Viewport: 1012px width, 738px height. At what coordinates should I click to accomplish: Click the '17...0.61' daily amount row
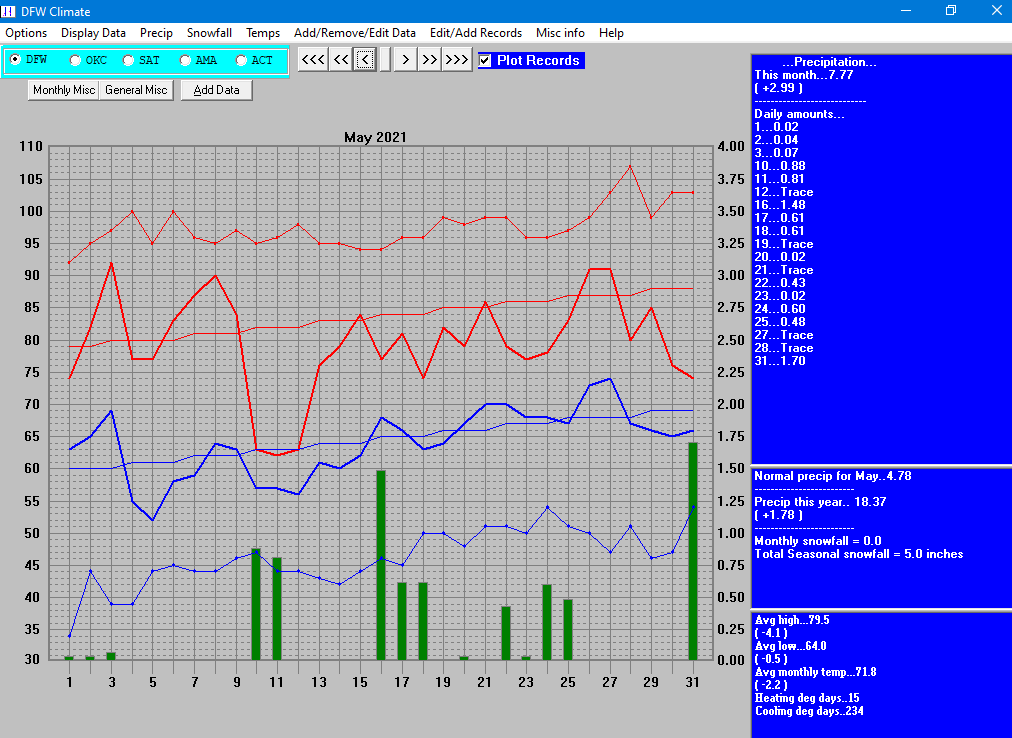[x=779, y=218]
